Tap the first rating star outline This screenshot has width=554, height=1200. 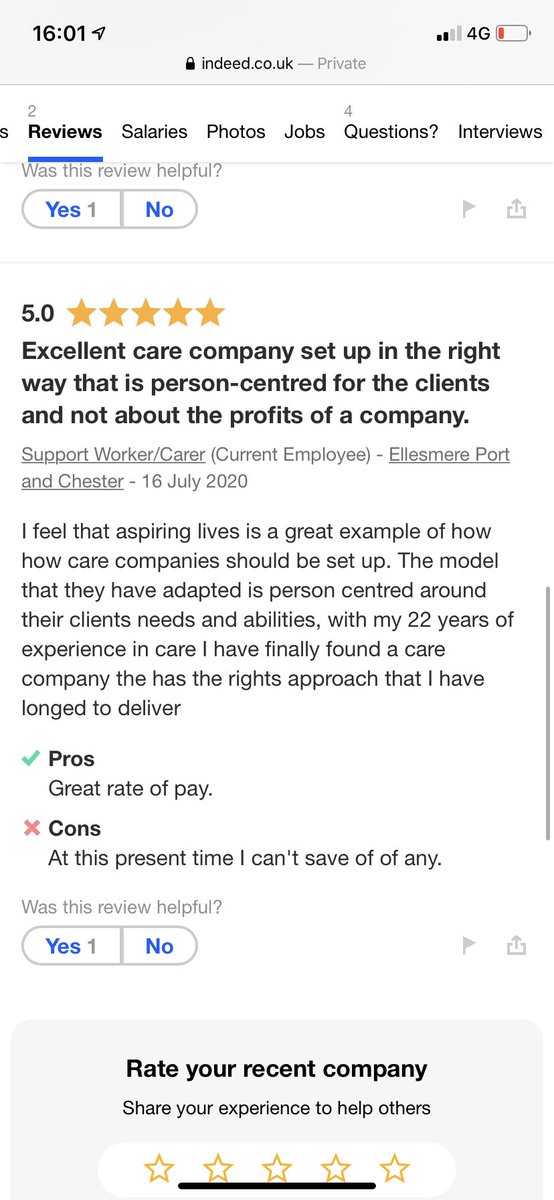(x=159, y=1168)
